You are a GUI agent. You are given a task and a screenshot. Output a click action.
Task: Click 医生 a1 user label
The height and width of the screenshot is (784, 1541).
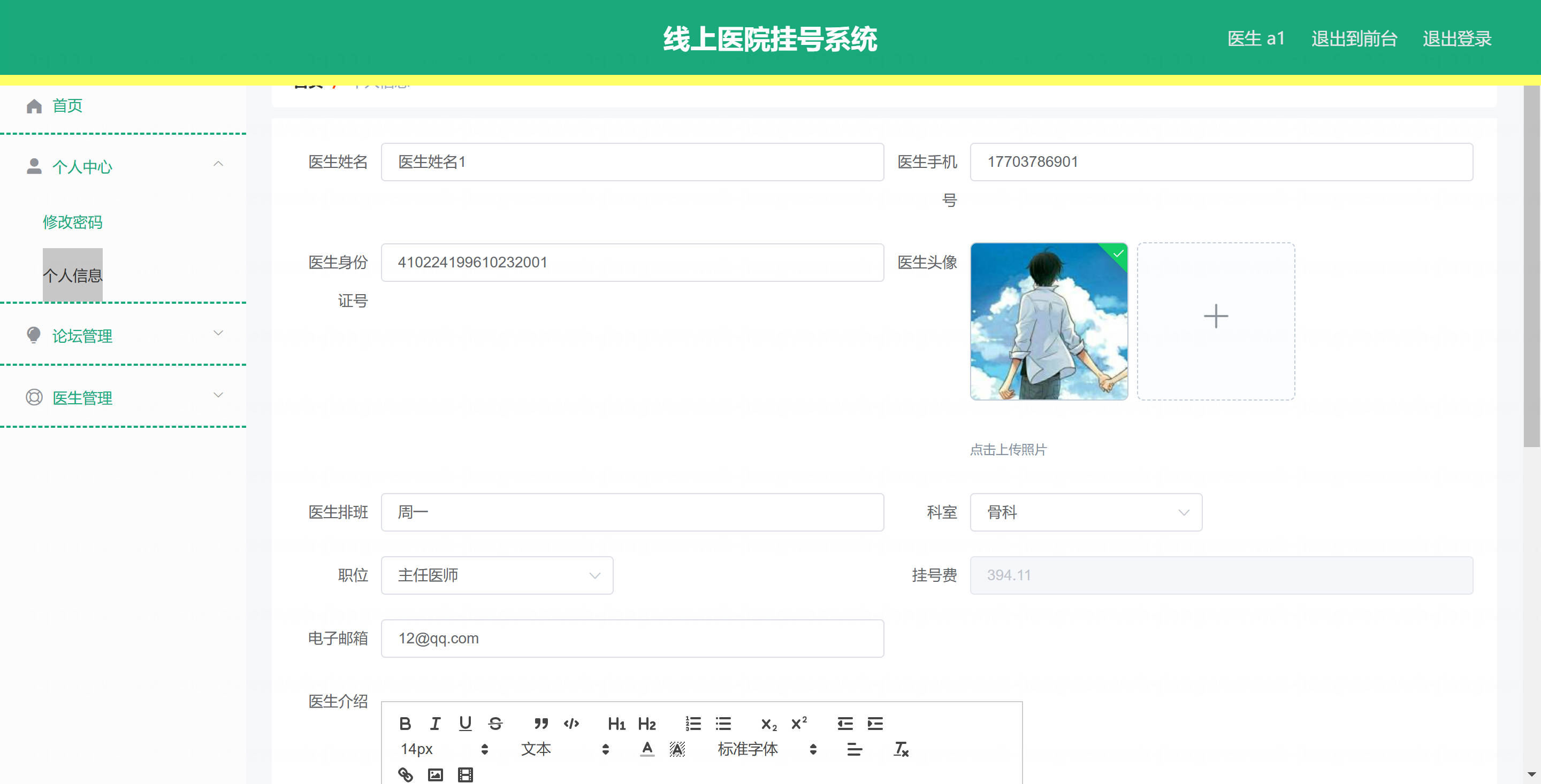[1256, 39]
